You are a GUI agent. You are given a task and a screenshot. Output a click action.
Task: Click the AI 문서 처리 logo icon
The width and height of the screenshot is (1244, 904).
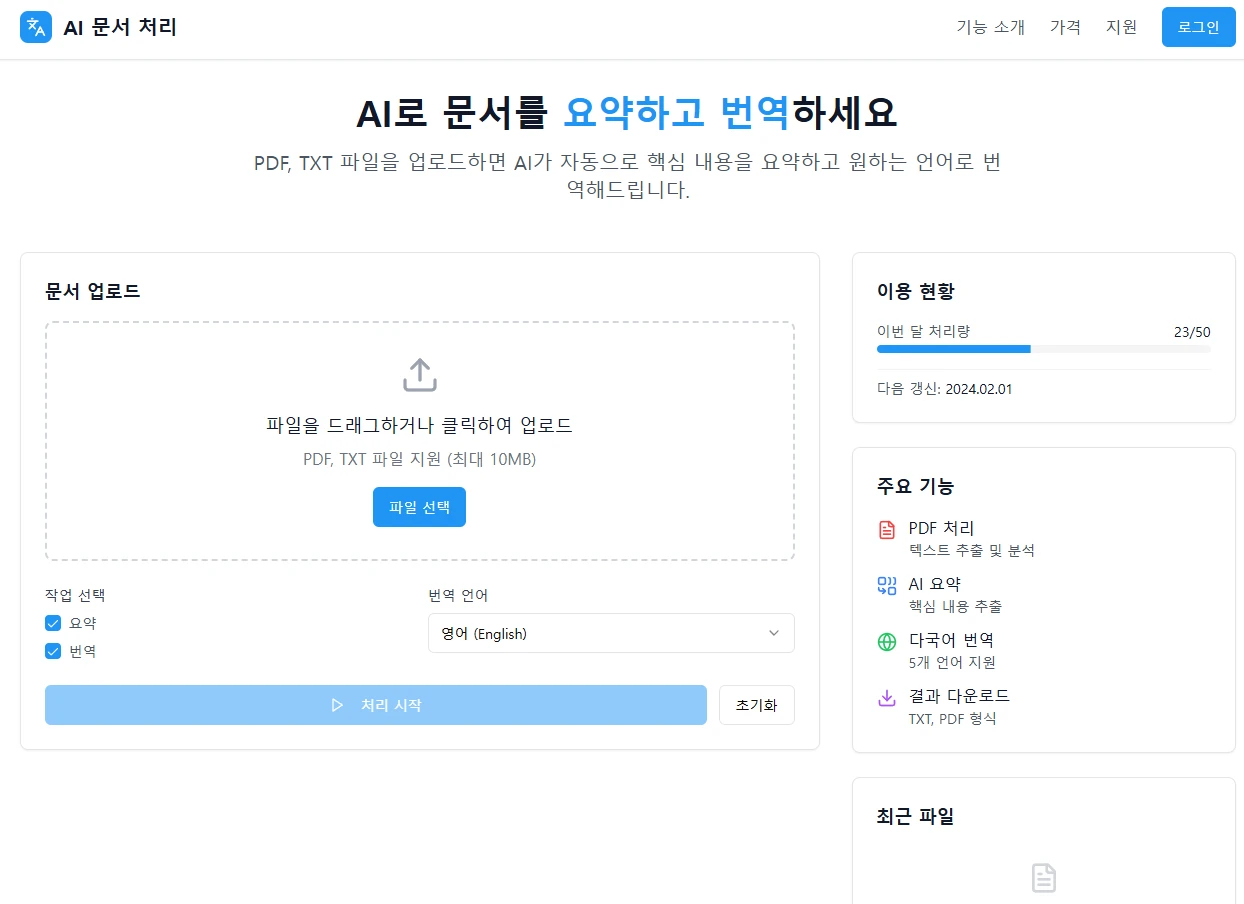coord(35,27)
